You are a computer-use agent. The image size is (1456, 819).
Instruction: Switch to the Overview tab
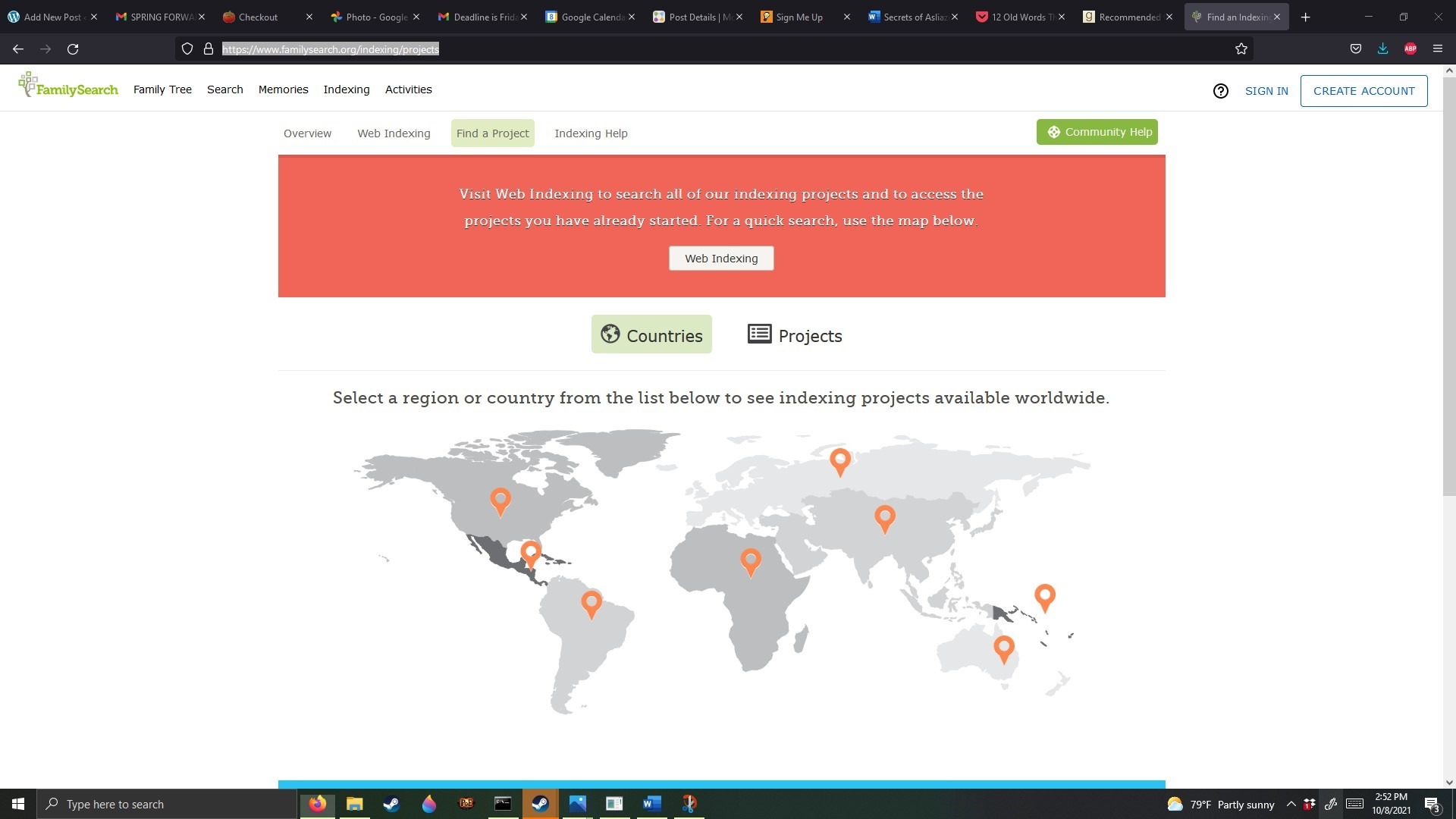[307, 133]
